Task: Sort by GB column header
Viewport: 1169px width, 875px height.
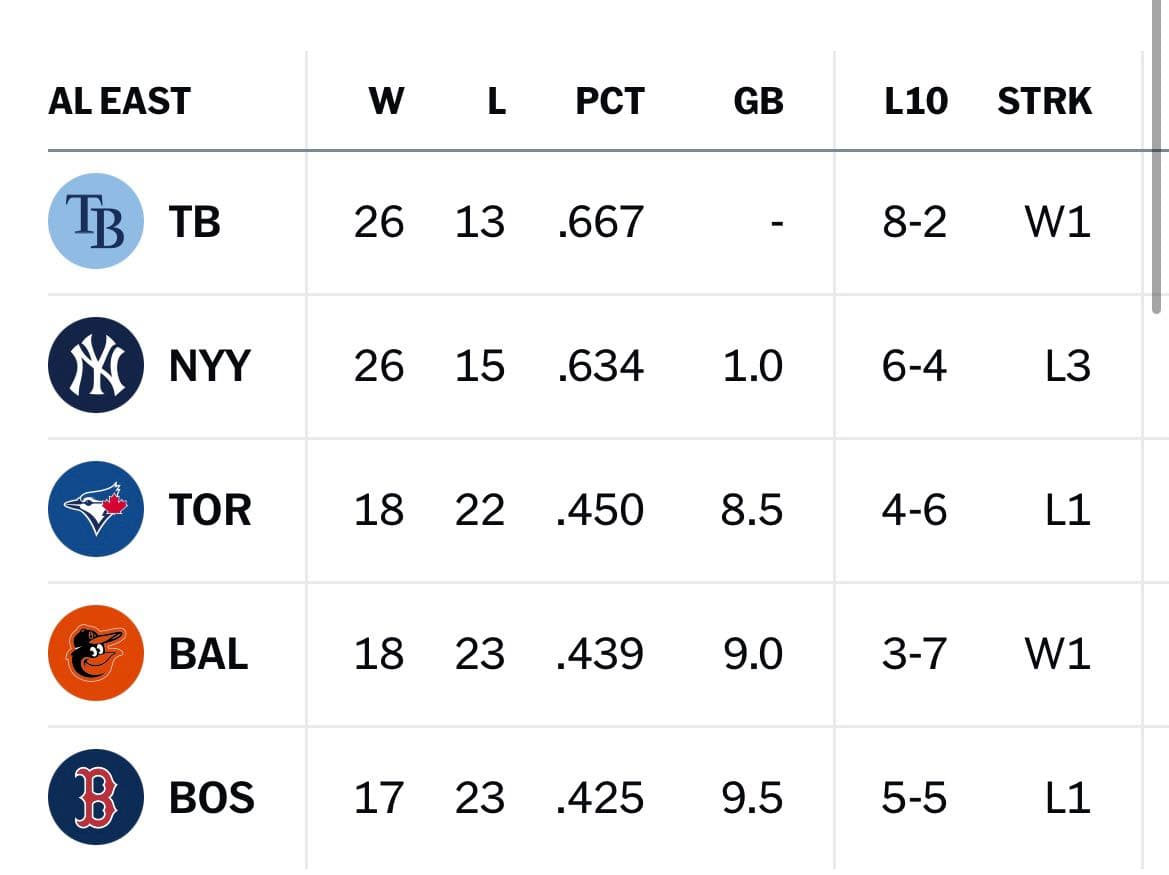Action: [758, 101]
